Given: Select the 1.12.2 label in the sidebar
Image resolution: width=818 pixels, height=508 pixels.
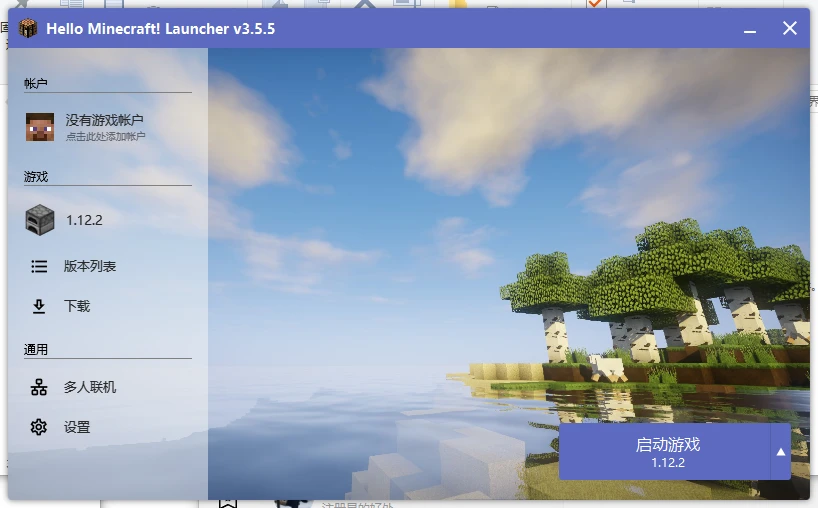Looking at the screenshot, I should 85,220.
